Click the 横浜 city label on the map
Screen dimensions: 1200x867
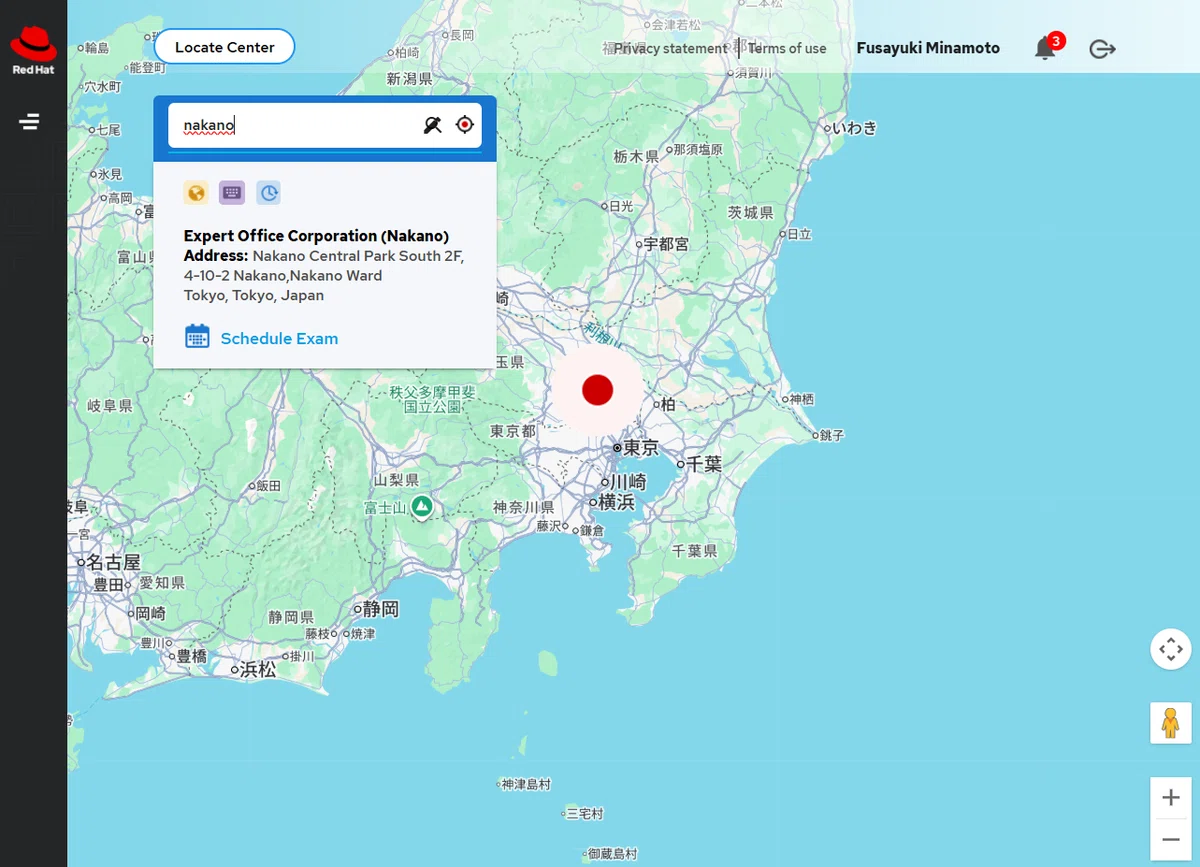click(616, 502)
